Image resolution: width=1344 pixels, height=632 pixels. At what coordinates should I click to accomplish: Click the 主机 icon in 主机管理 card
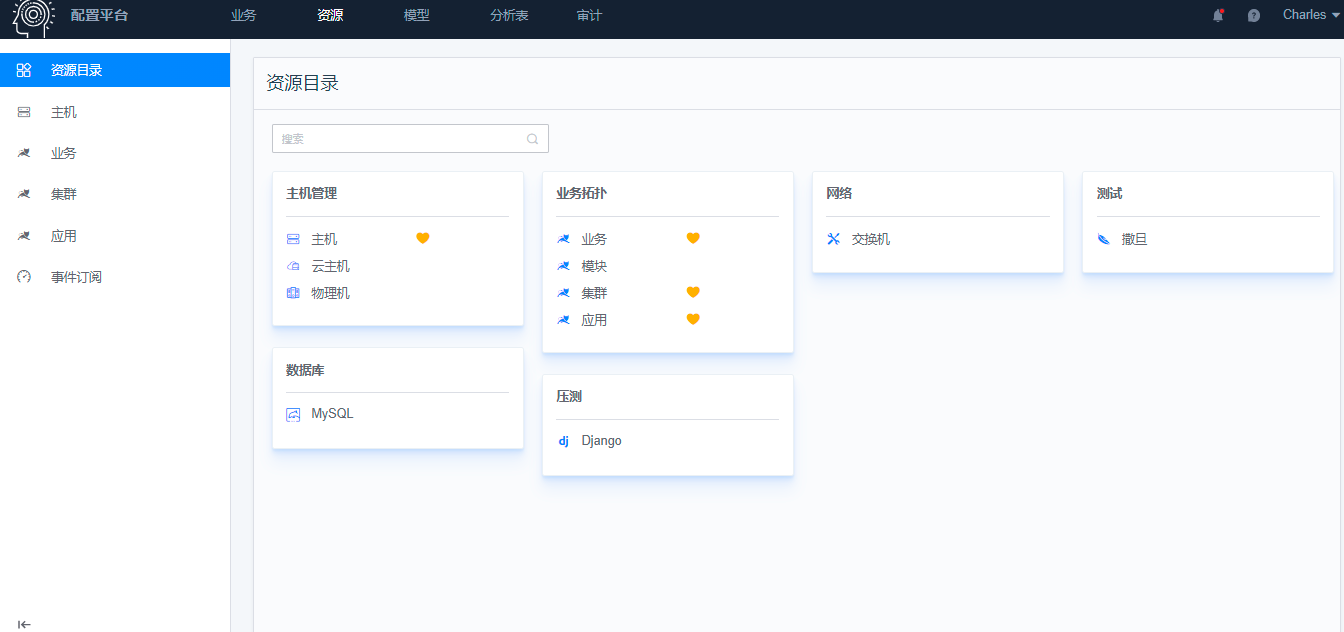pos(293,239)
